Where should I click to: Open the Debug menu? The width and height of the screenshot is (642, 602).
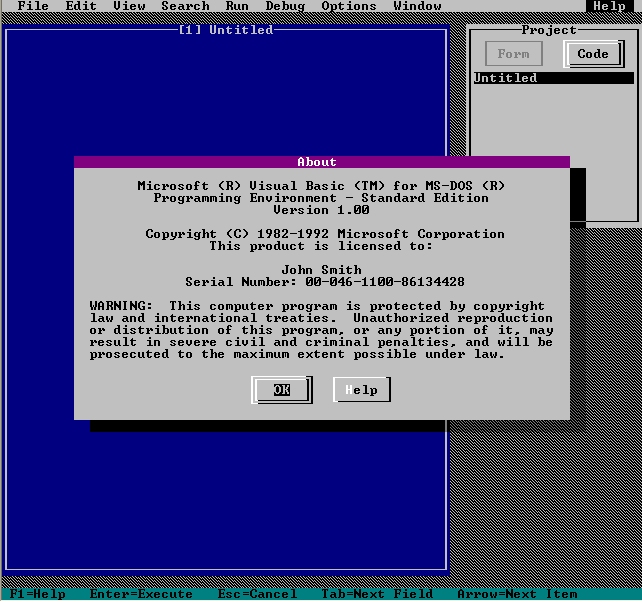(285, 6)
